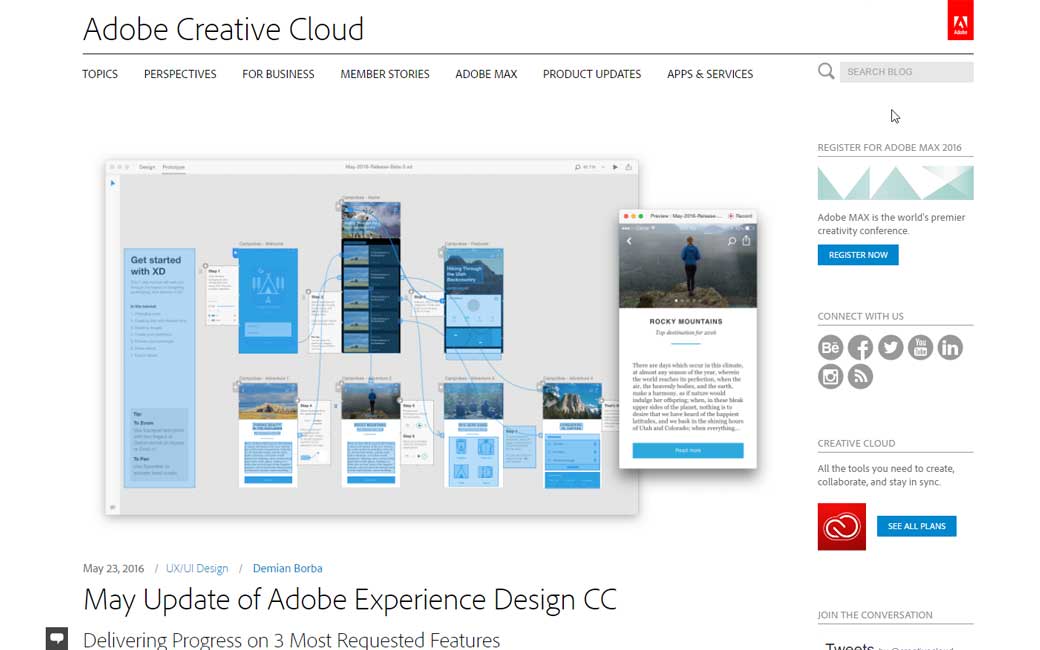
Task: Click the Adobe logo icon
Action: click(x=959, y=21)
